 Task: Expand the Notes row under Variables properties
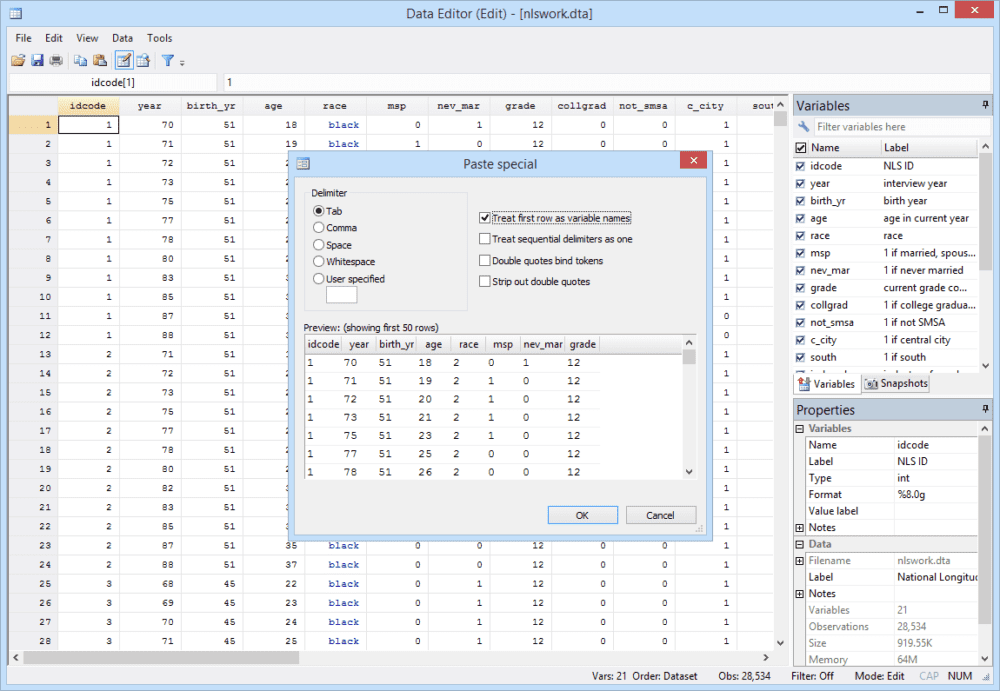[x=800, y=527]
